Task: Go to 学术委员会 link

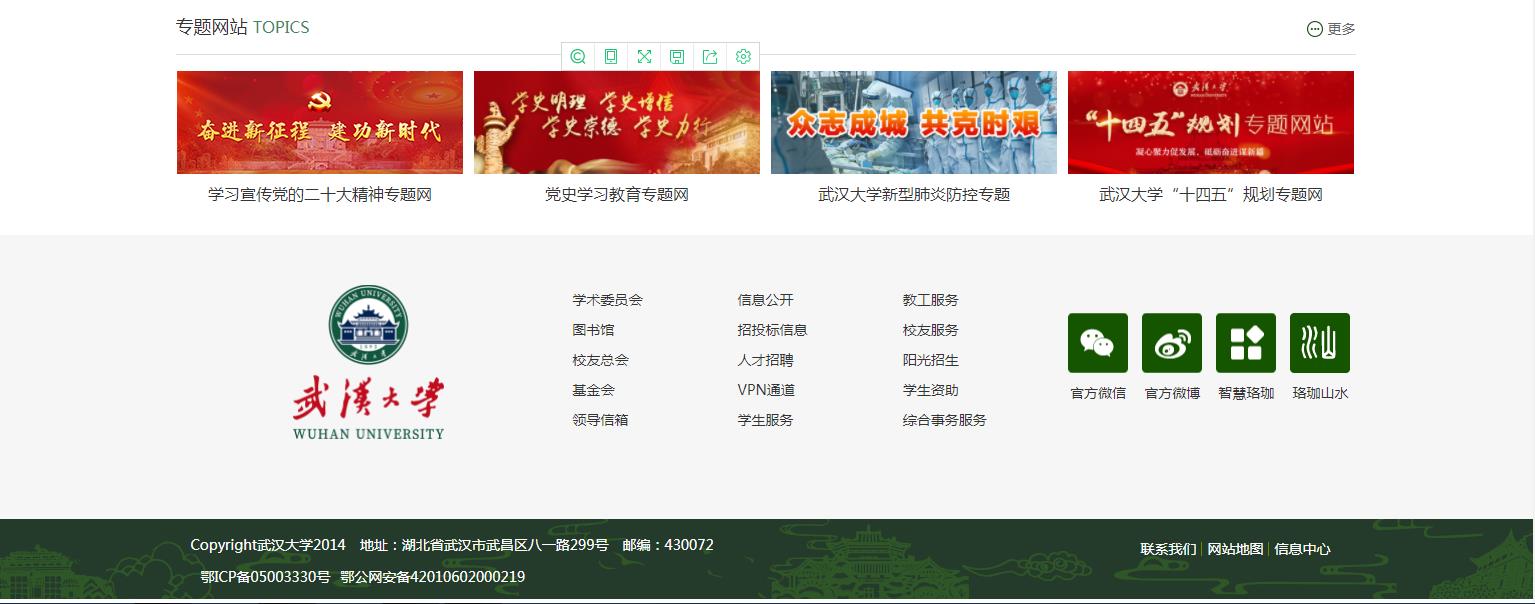Action: pyautogui.click(x=608, y=300)
